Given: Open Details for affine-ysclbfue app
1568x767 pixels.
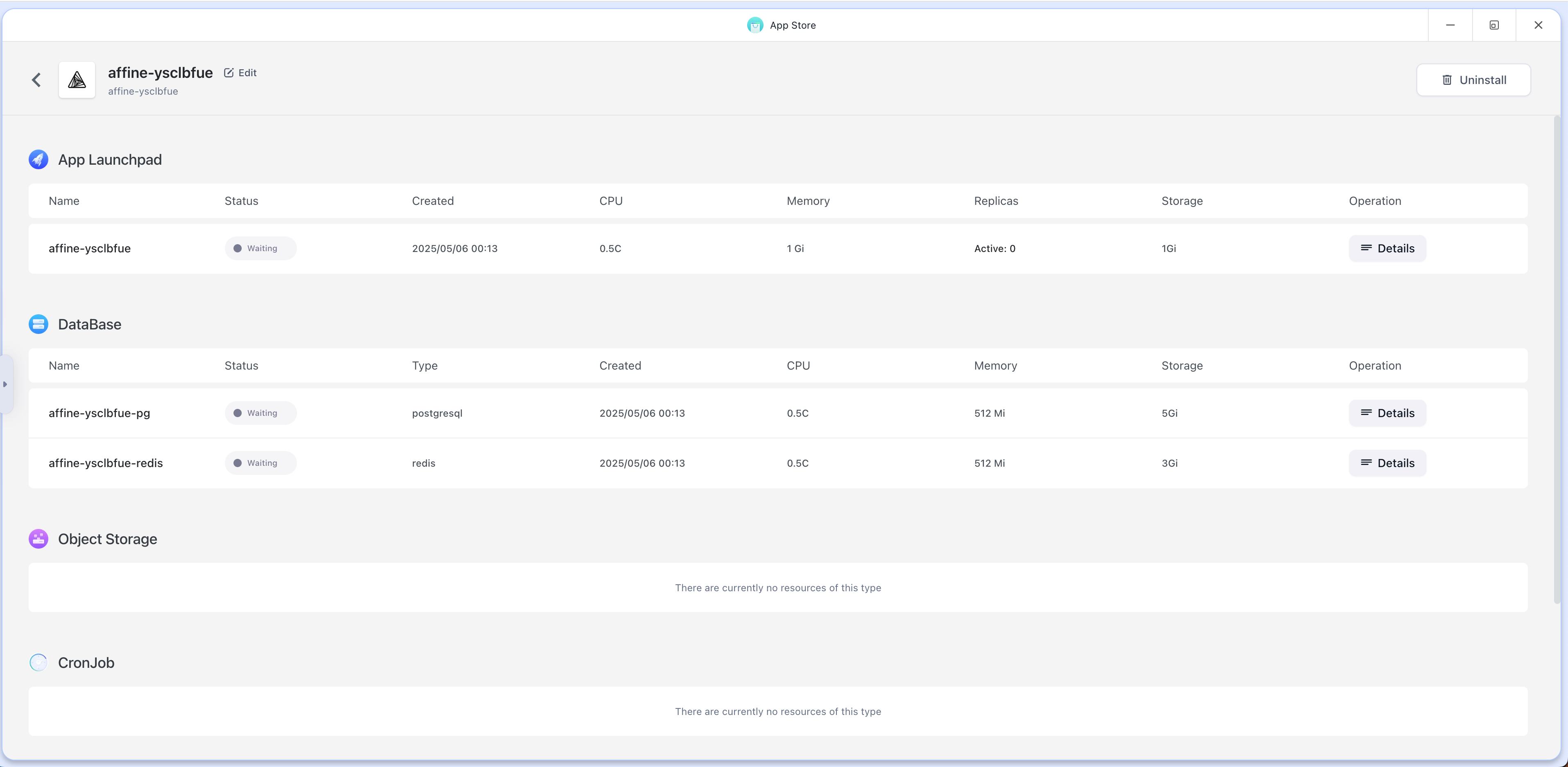Looking at the screenshot, I should pos(1387,248).
